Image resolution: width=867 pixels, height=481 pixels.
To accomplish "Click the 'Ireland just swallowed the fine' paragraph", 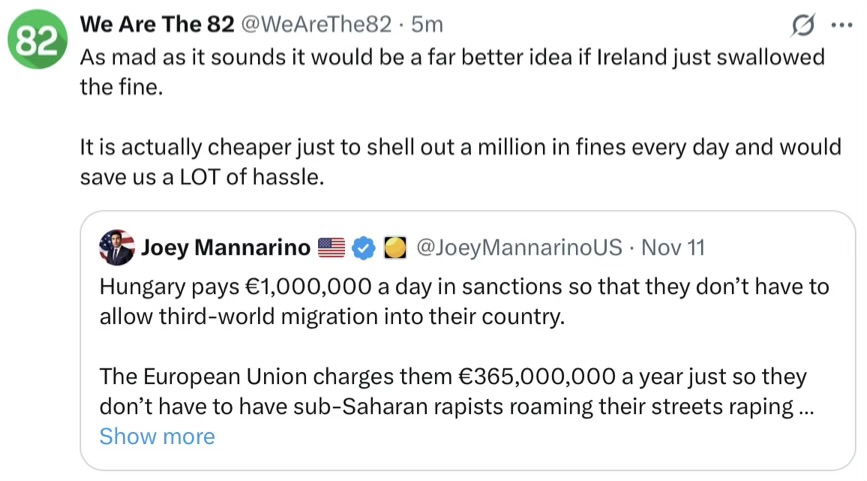I will (x=451, y=70).
